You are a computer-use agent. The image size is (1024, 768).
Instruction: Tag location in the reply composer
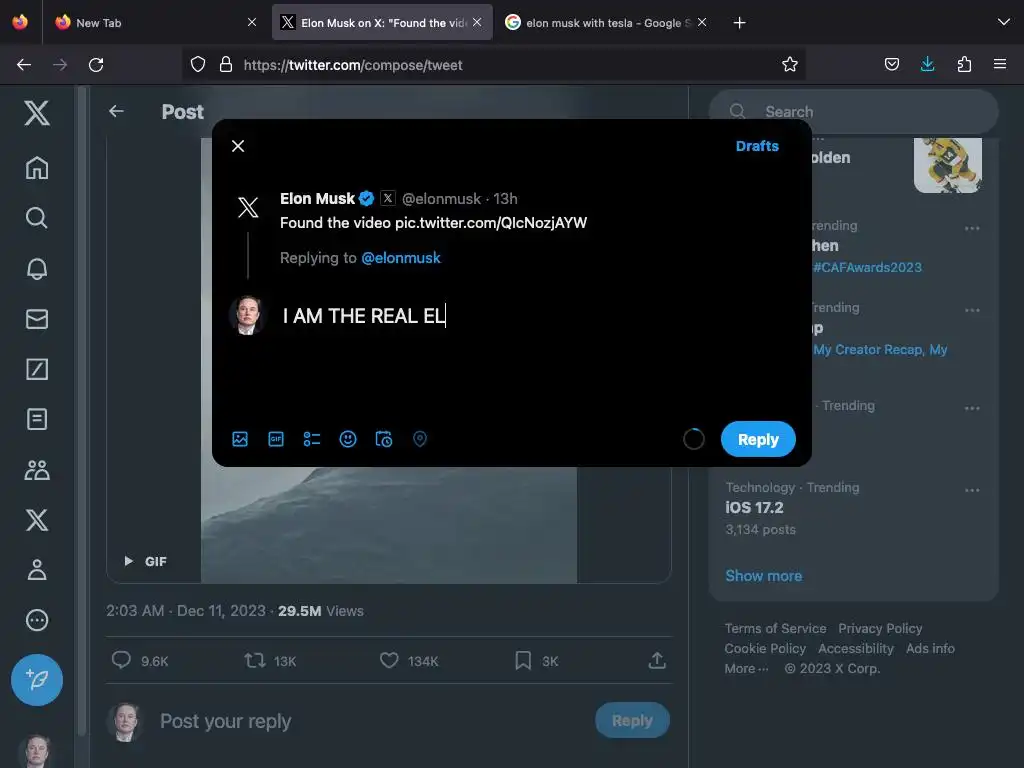pos(420,439)
